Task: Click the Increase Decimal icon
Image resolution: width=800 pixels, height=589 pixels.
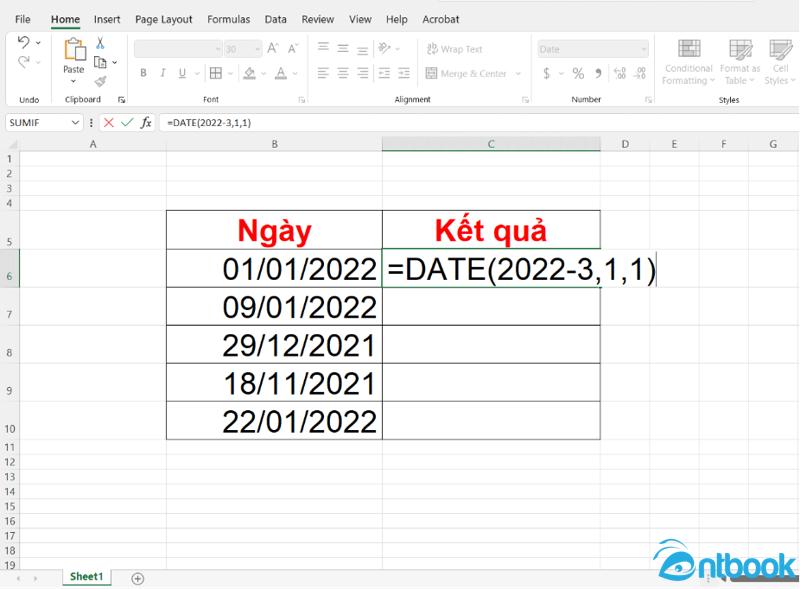Action: 620,73
